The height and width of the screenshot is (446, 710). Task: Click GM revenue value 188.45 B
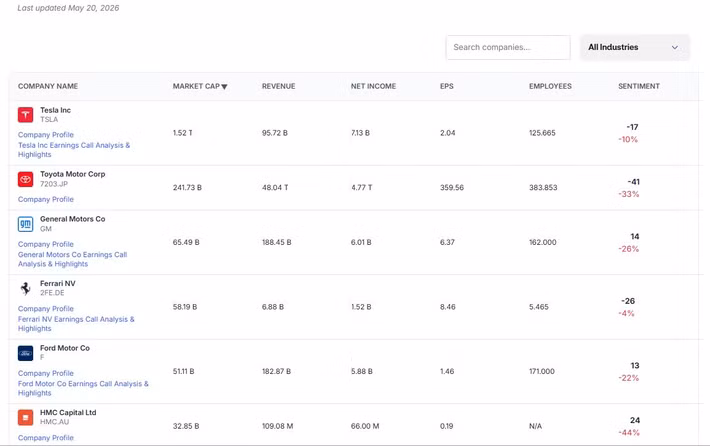click(277, 242)
